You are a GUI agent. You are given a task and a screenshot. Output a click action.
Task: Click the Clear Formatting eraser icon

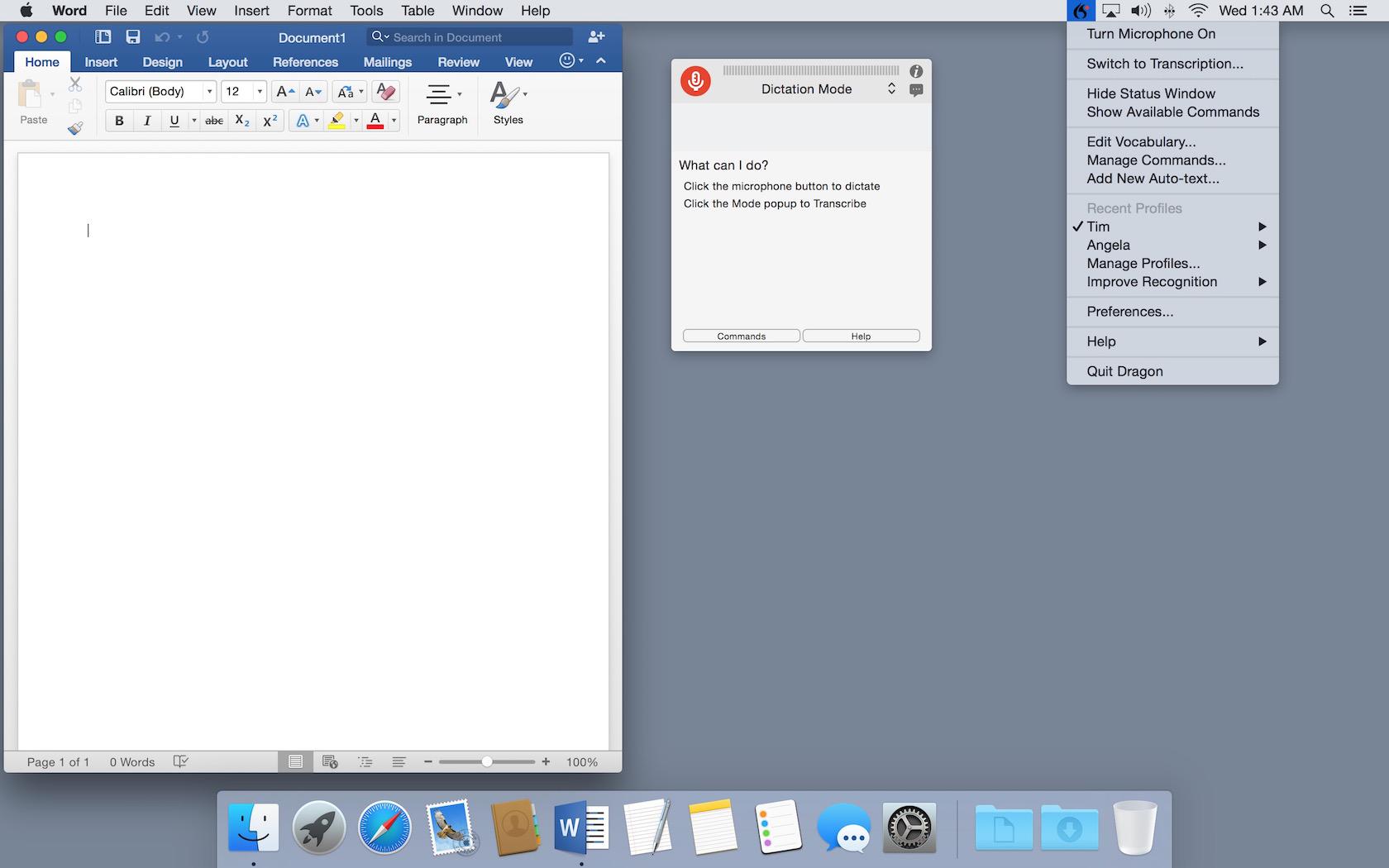tap(385, 92)
